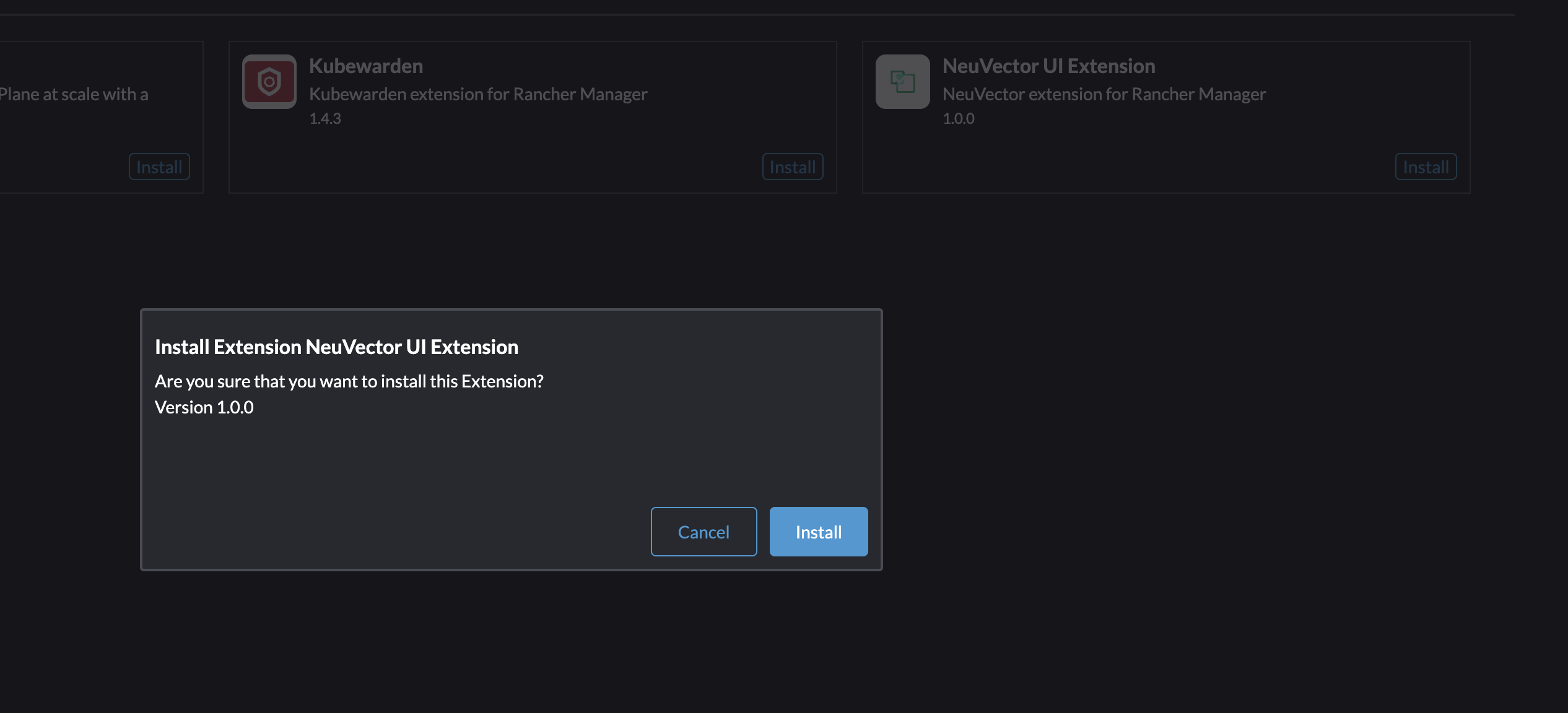Click empty space inside Kubewarden card
The image size is (1568, 713).
click(x=495, y=158)
